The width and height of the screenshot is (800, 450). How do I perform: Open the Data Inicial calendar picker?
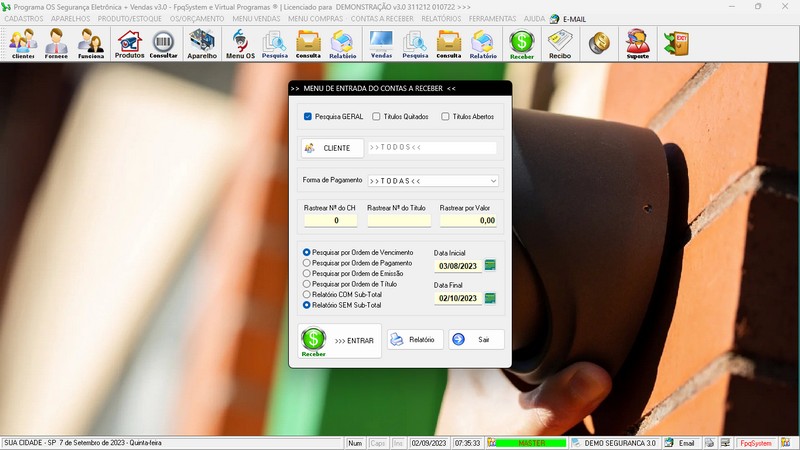(490, 265)
